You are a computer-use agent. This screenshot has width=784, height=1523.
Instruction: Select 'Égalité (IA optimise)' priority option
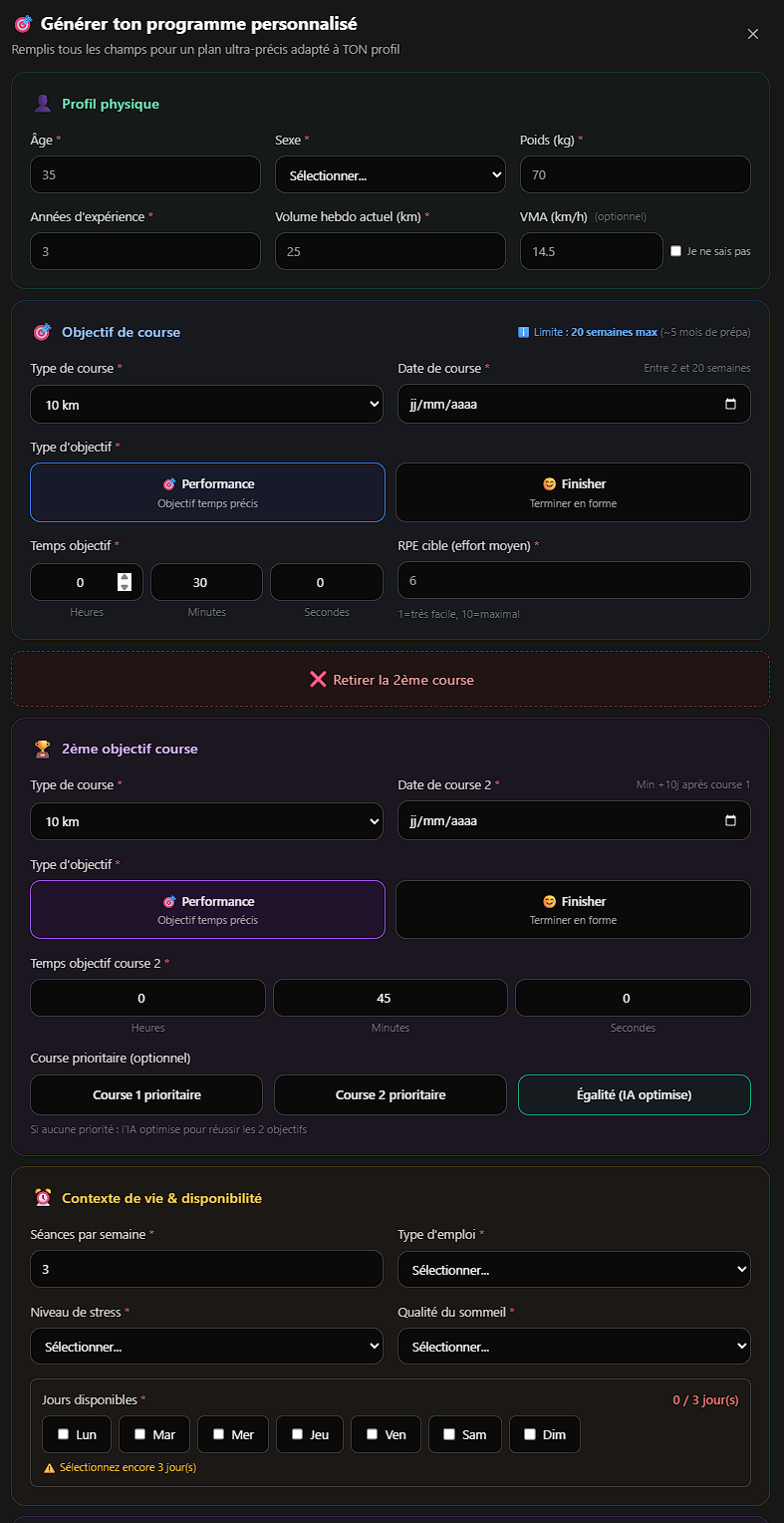(x=634, y=1094)
